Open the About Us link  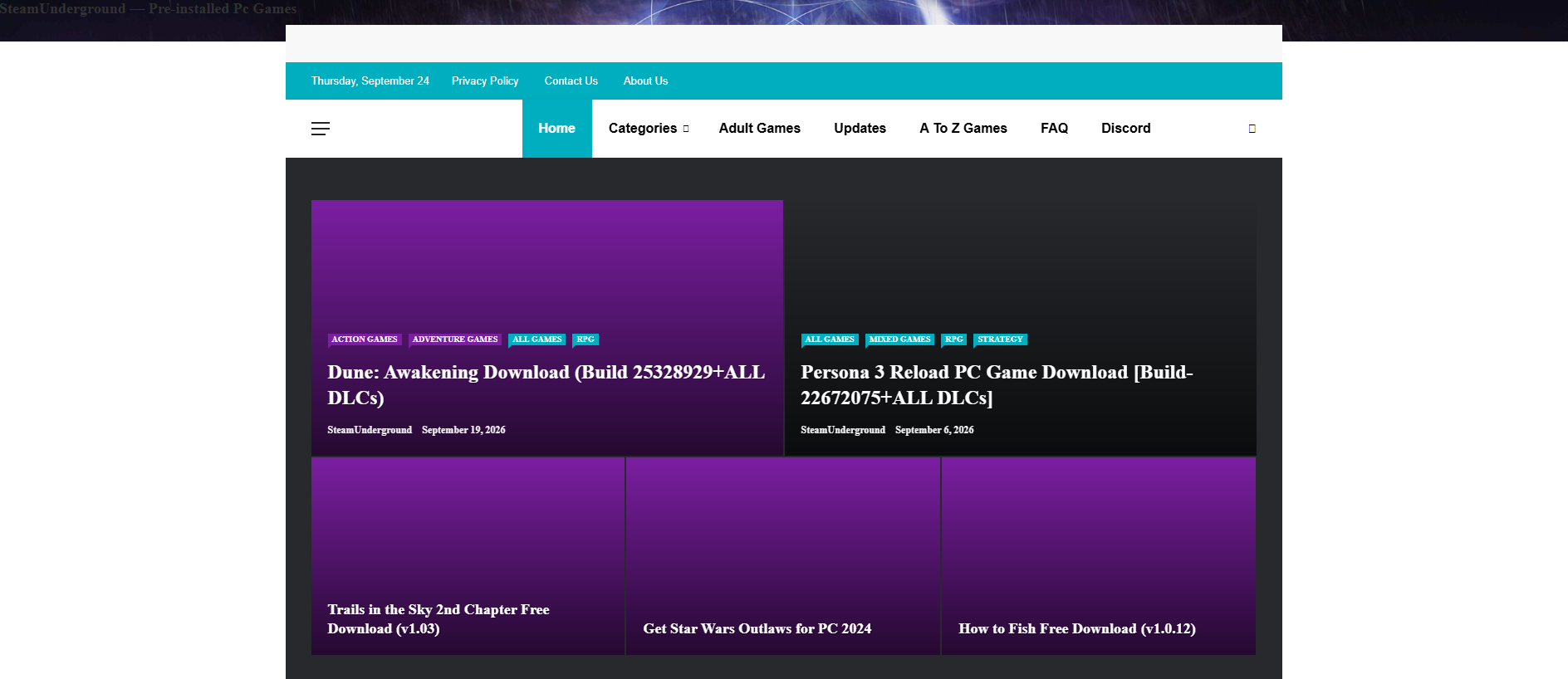pyautogui.click(x=645, y=81)
